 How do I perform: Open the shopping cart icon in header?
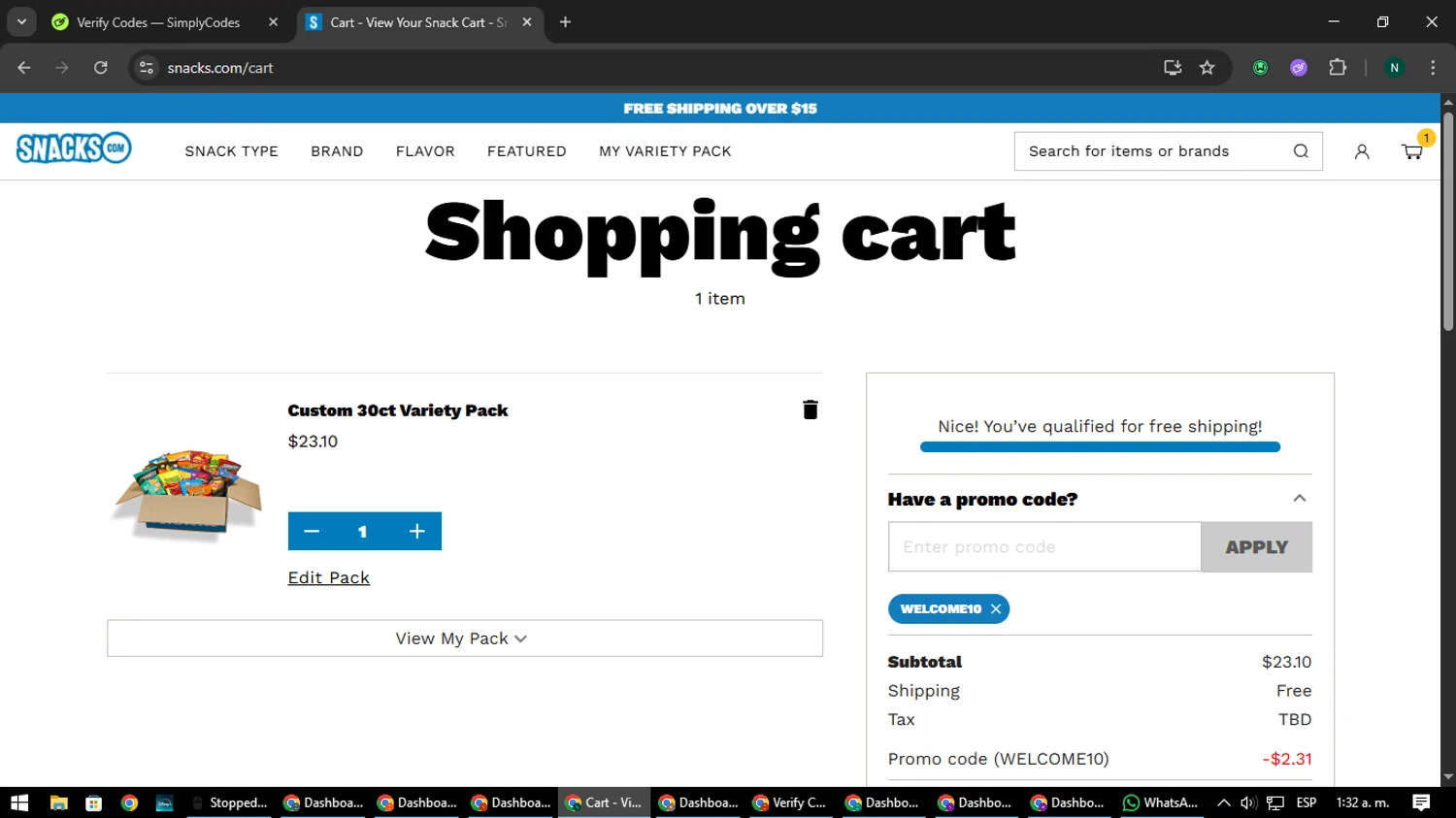(1412, 151)
